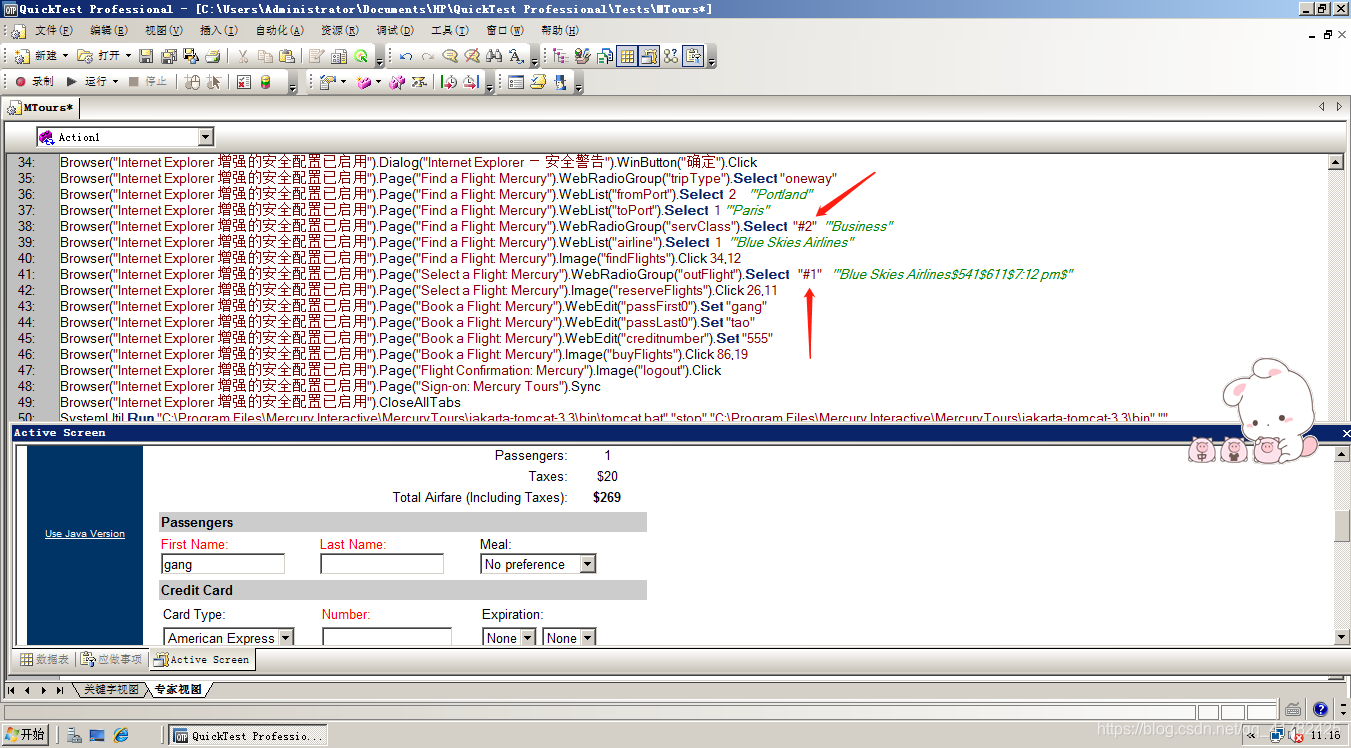The height and width of the screenshot is (748, 1351).
Task: Start recording with the 录制 button
Action: [x=35, y=82]
